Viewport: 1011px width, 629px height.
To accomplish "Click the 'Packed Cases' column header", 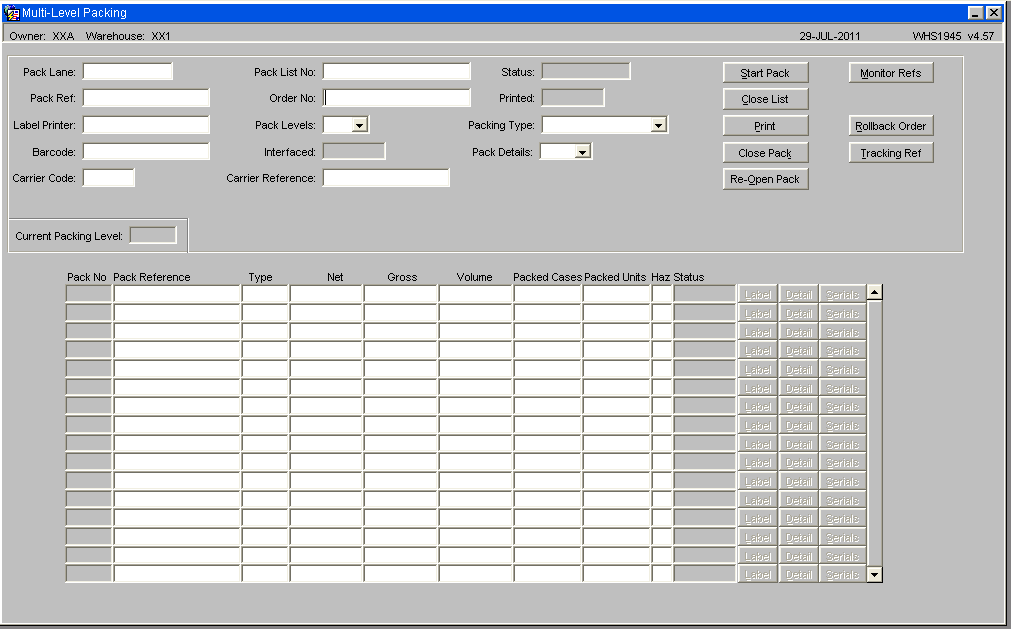I will click(547, 277).
